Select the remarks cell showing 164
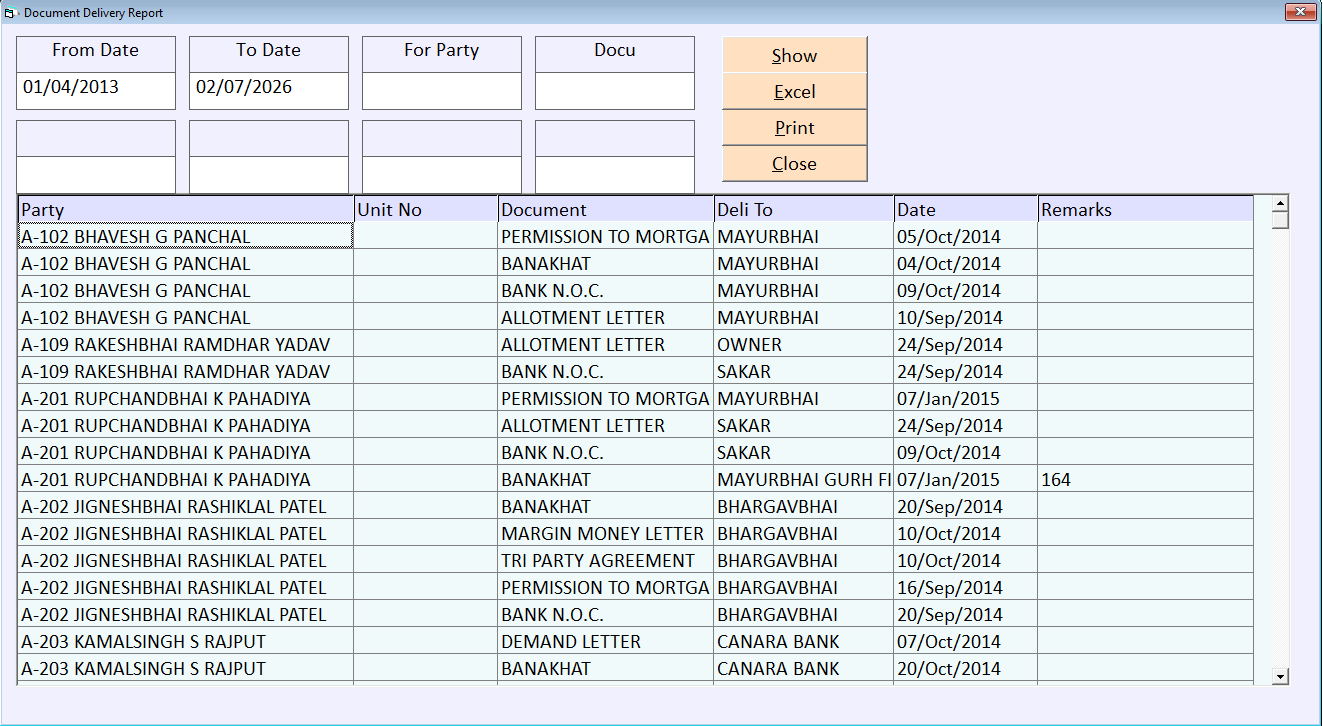This screenshot has width=1323, height=726. pyautogui.click(x=1146, y=480)
